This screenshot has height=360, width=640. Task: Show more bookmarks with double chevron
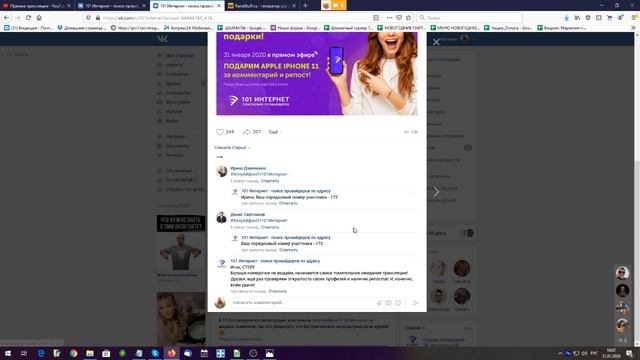pyautogui.click(x=633, y=28)
